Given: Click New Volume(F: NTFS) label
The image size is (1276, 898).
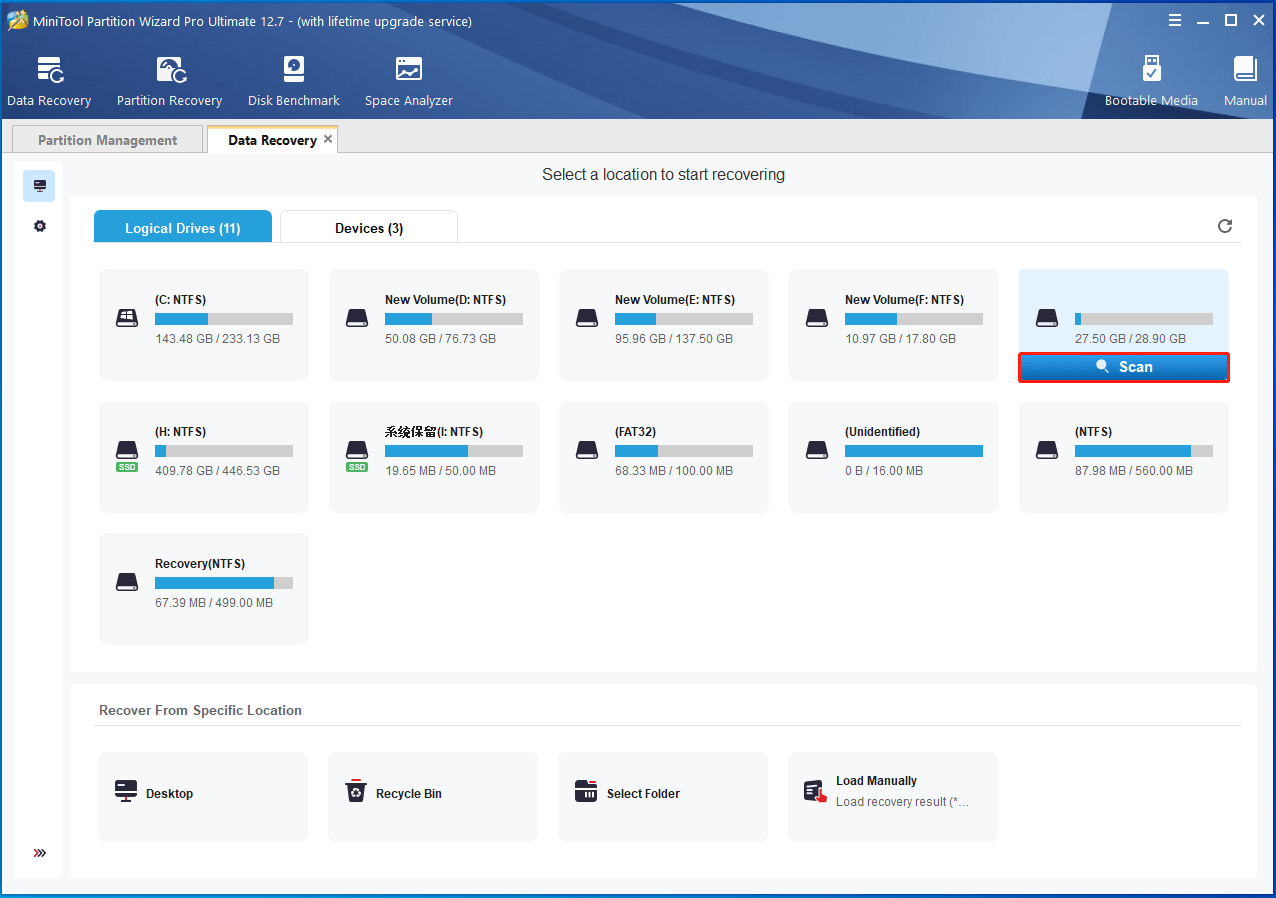Looking at the screenshot, I should click(x=904, y=299).
